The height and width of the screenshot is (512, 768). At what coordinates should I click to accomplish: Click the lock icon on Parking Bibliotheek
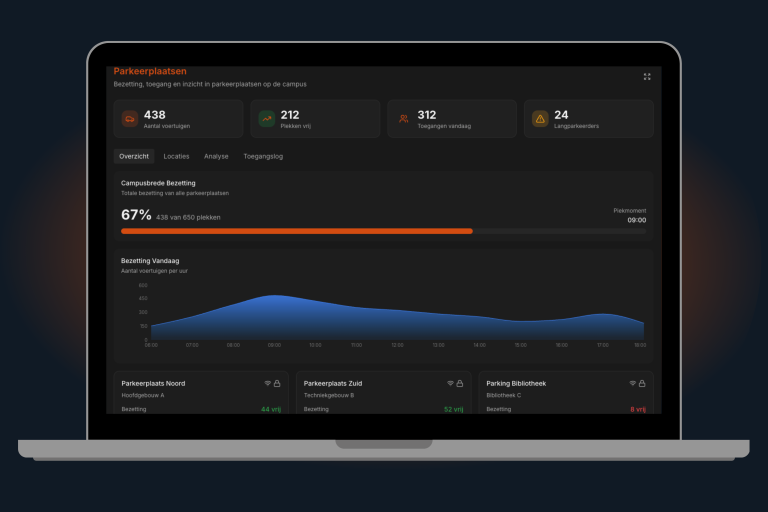[x=642, y=383]
